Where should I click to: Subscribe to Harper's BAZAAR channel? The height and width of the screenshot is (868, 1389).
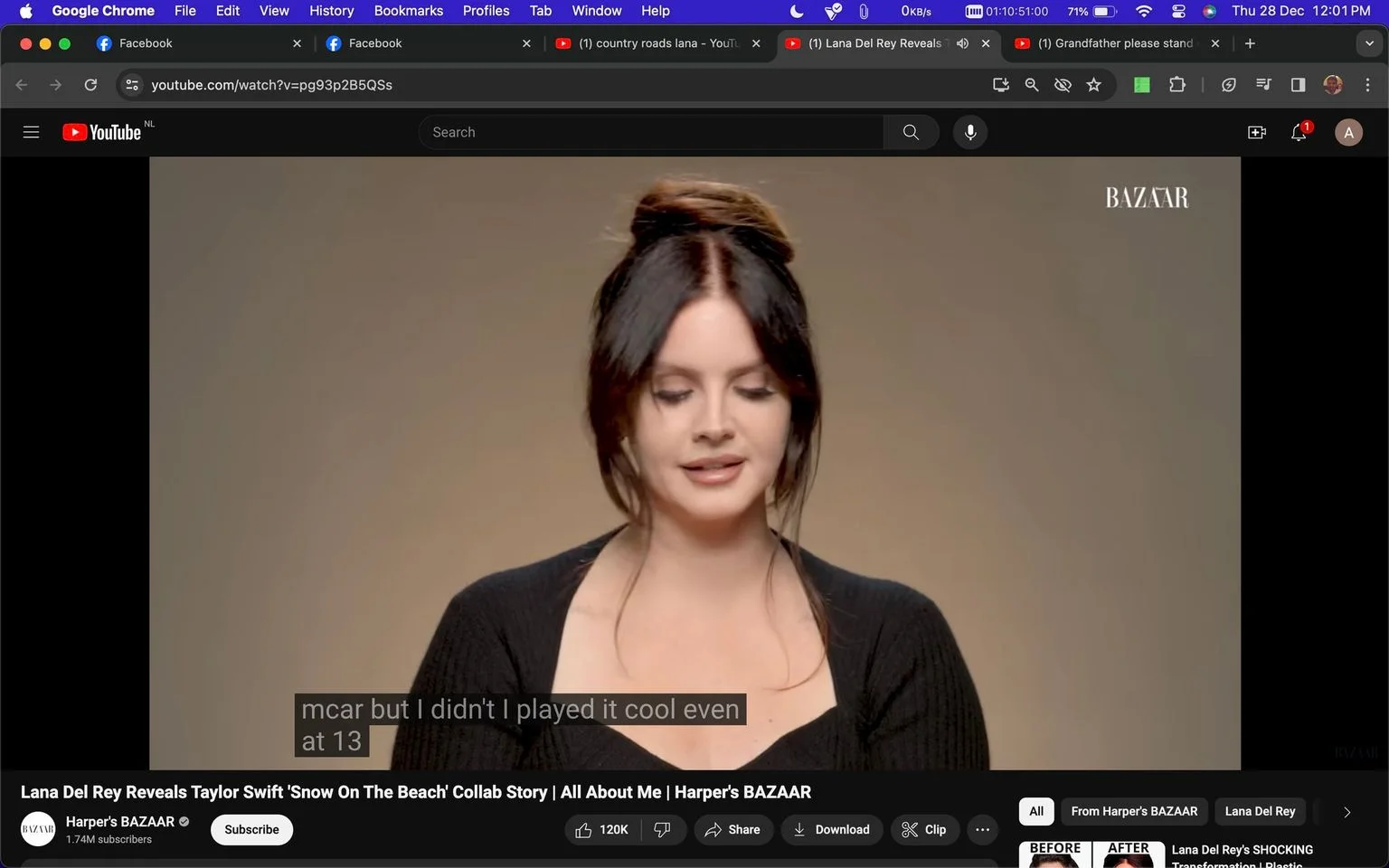click(251, 829)
